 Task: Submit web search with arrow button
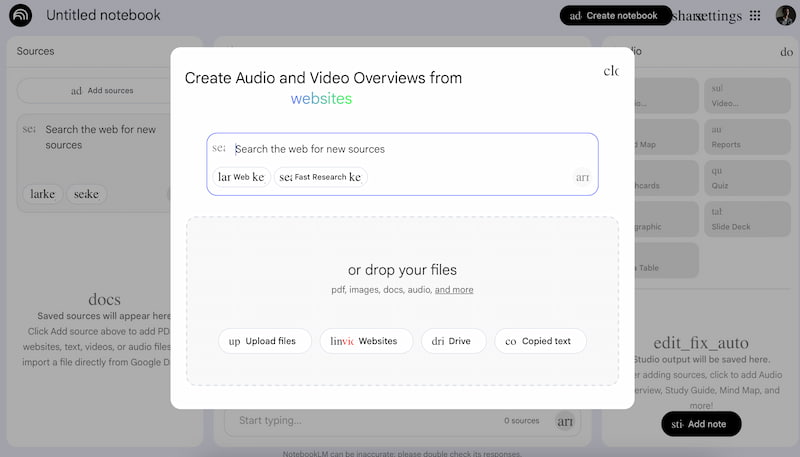pyautogui.click(x=581, y=177)
